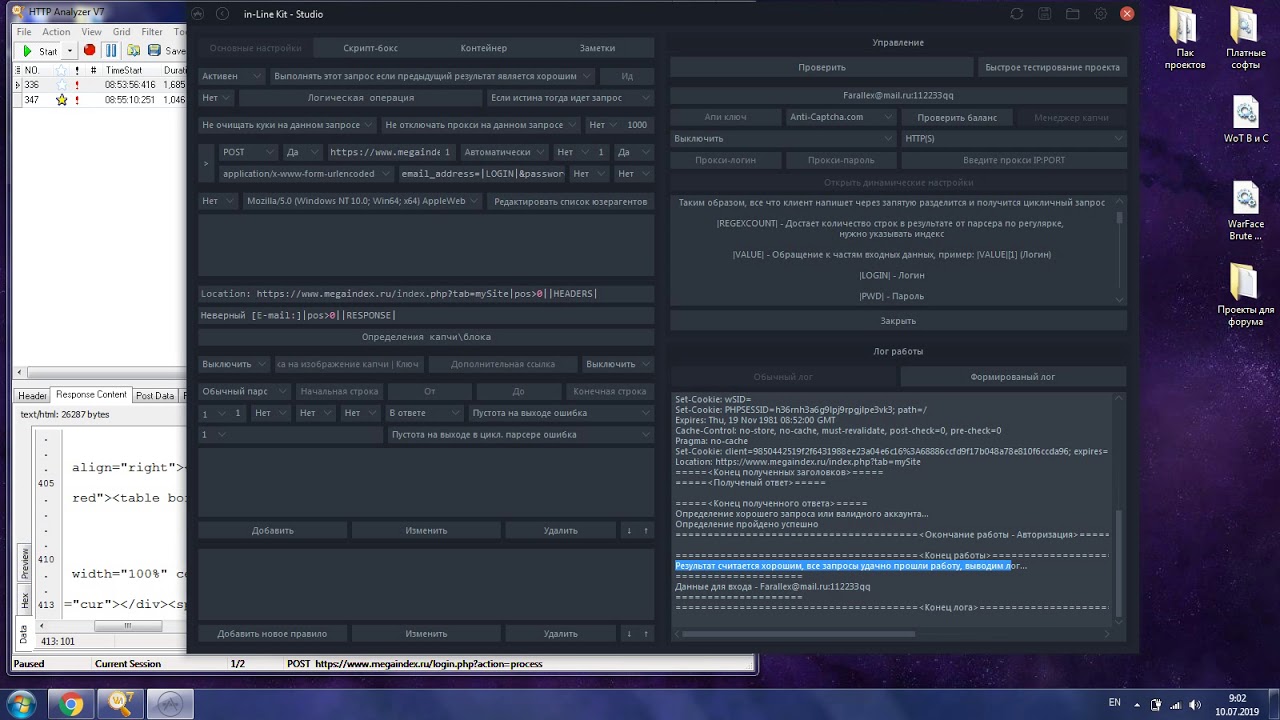Open the 'Активен' dropdown
The width and height of the screenshot is (1280, 720).
coord(231,76)
